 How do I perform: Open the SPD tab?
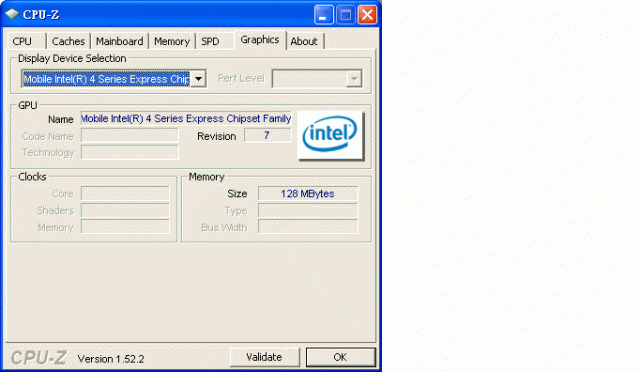pos(215,41)
